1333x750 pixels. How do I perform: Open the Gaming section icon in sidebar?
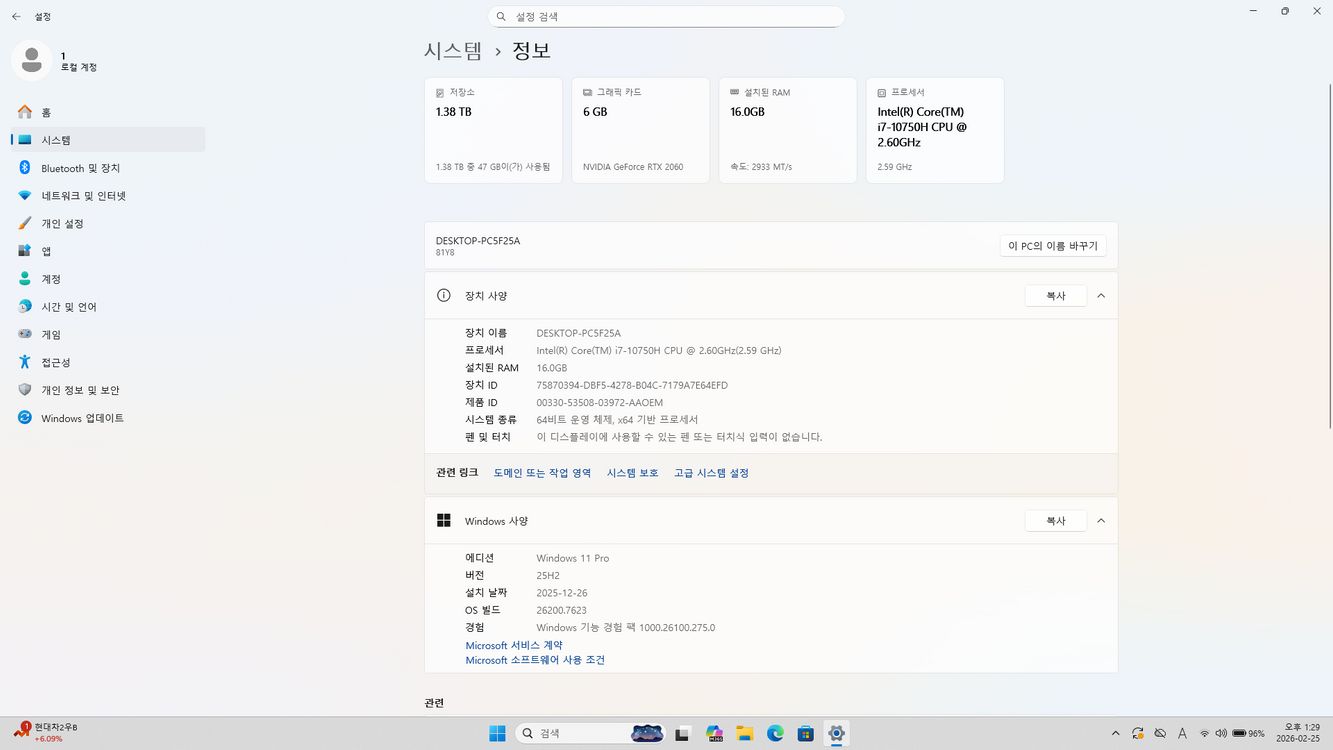(x=24, y=334)
